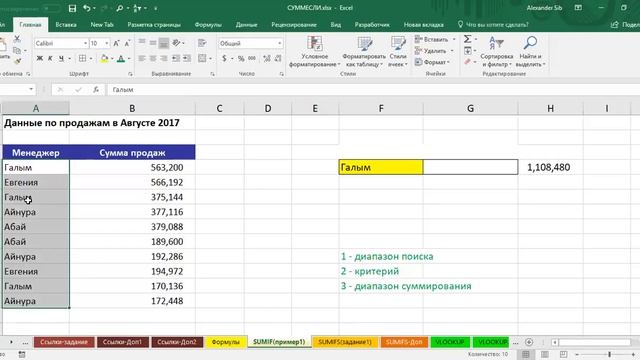The width and height of the screenshot is (640, 360).
Task: Click Decrease Decimal icon
Action: 278,59
